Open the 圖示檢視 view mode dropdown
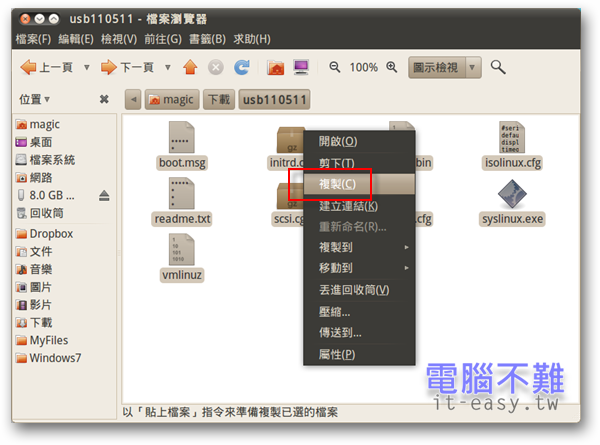This screenshot has height=445, width=600. pos(446,68)
